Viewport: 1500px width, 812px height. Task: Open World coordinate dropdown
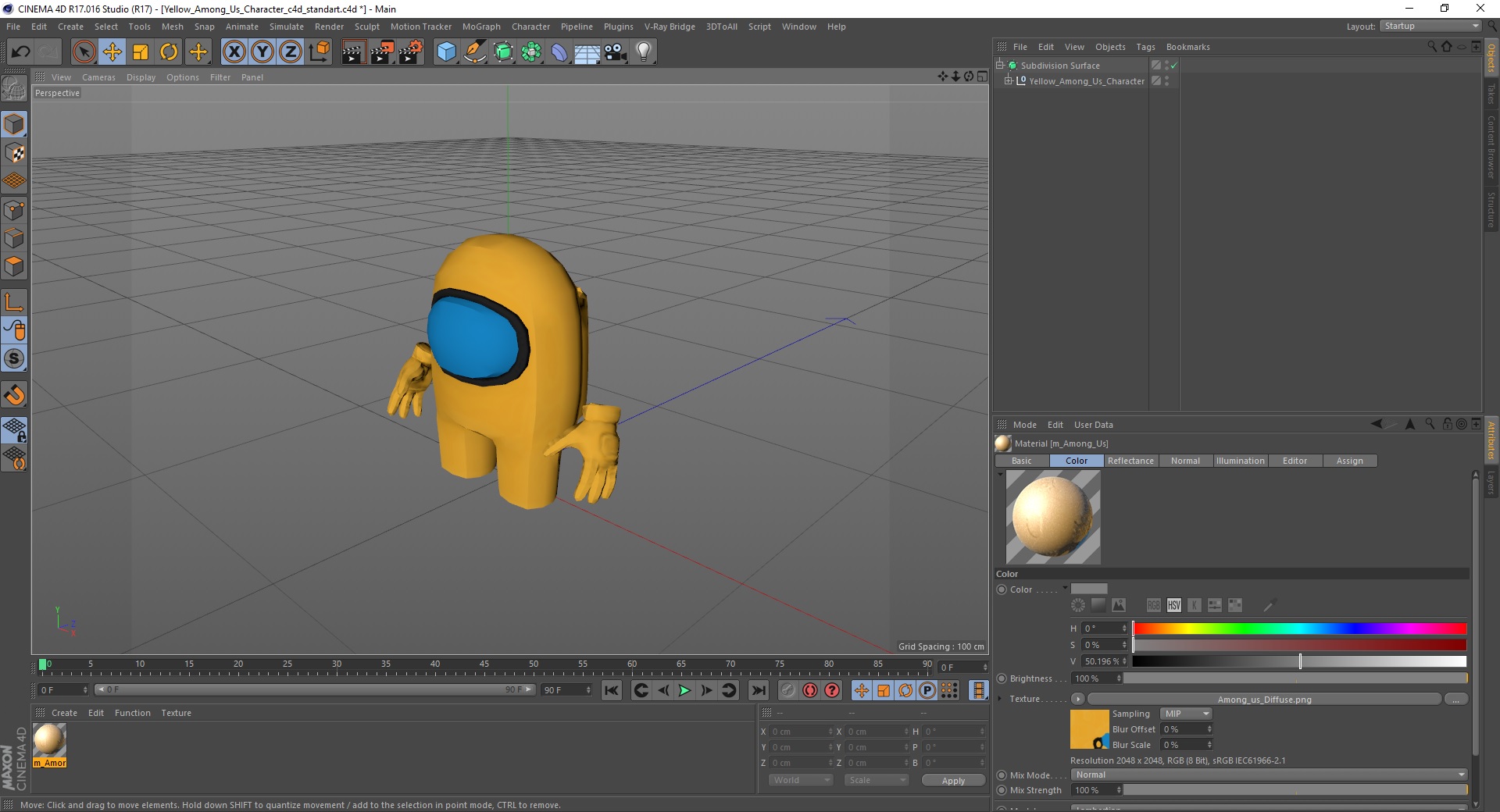pos(801,780)
